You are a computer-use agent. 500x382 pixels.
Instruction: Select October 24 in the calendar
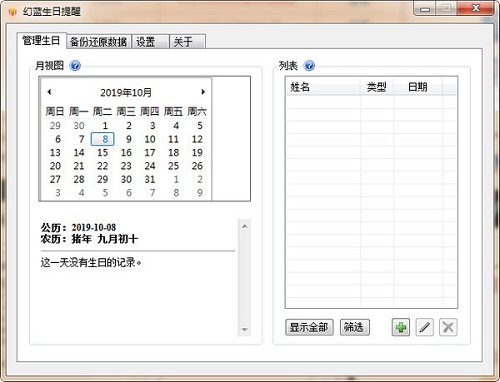tap(150, 166)
